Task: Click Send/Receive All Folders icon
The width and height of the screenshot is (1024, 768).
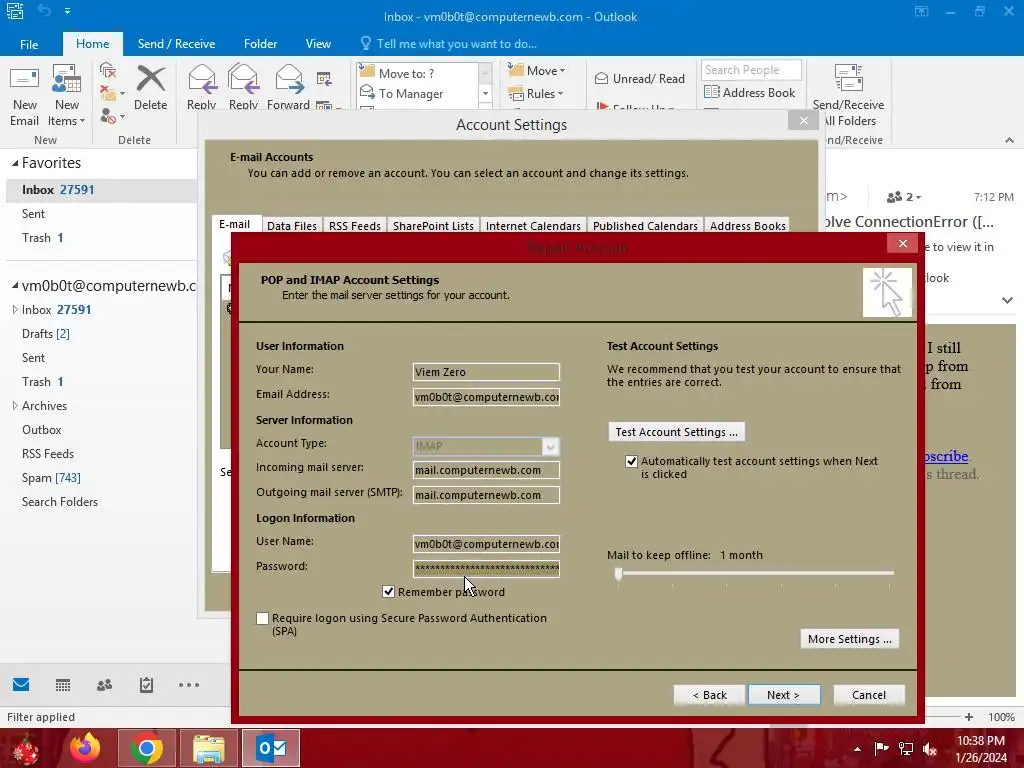Action: coord(848,95)
